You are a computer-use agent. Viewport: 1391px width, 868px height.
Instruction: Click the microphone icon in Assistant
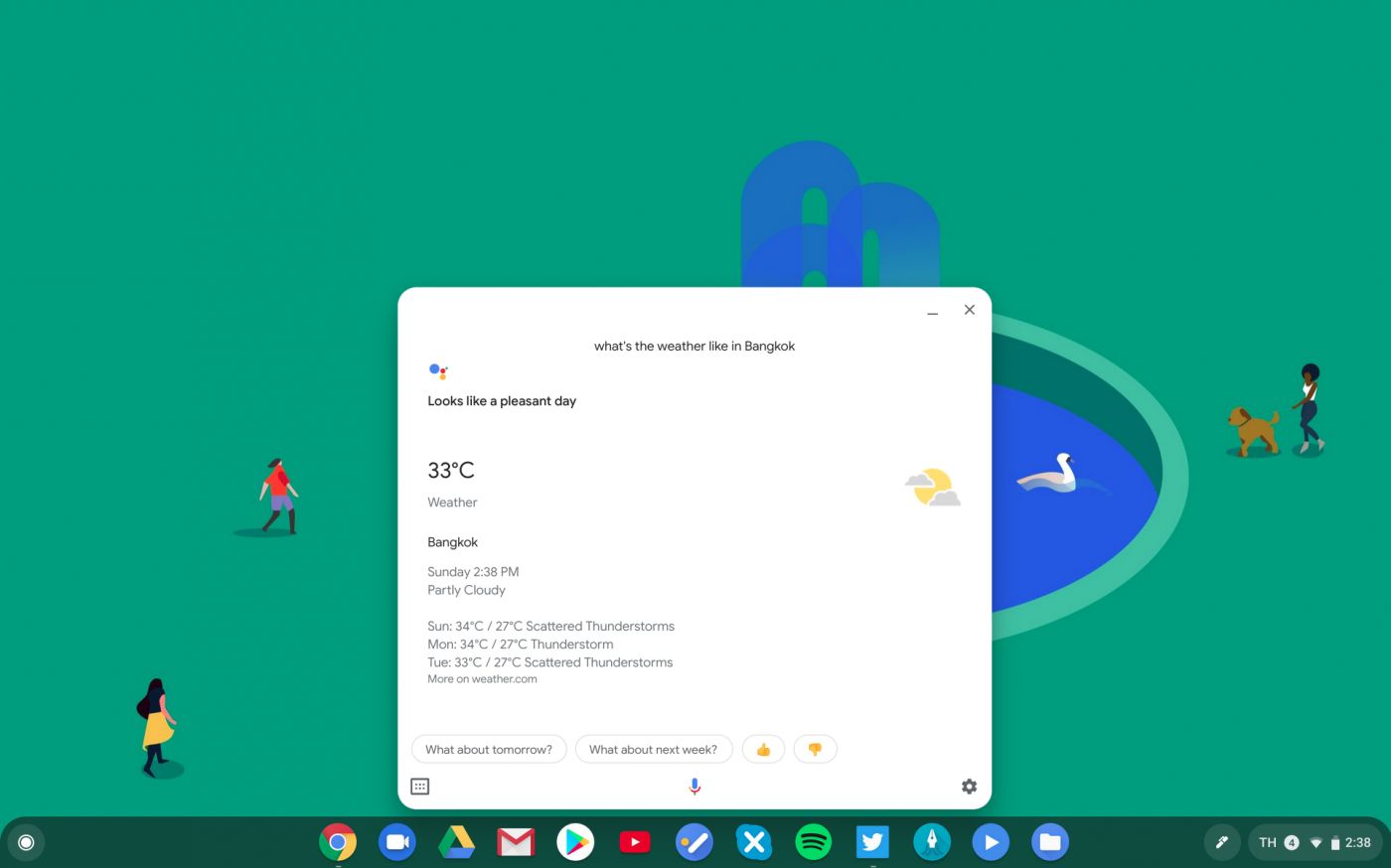pyautogui.click(x=695, y=787)
